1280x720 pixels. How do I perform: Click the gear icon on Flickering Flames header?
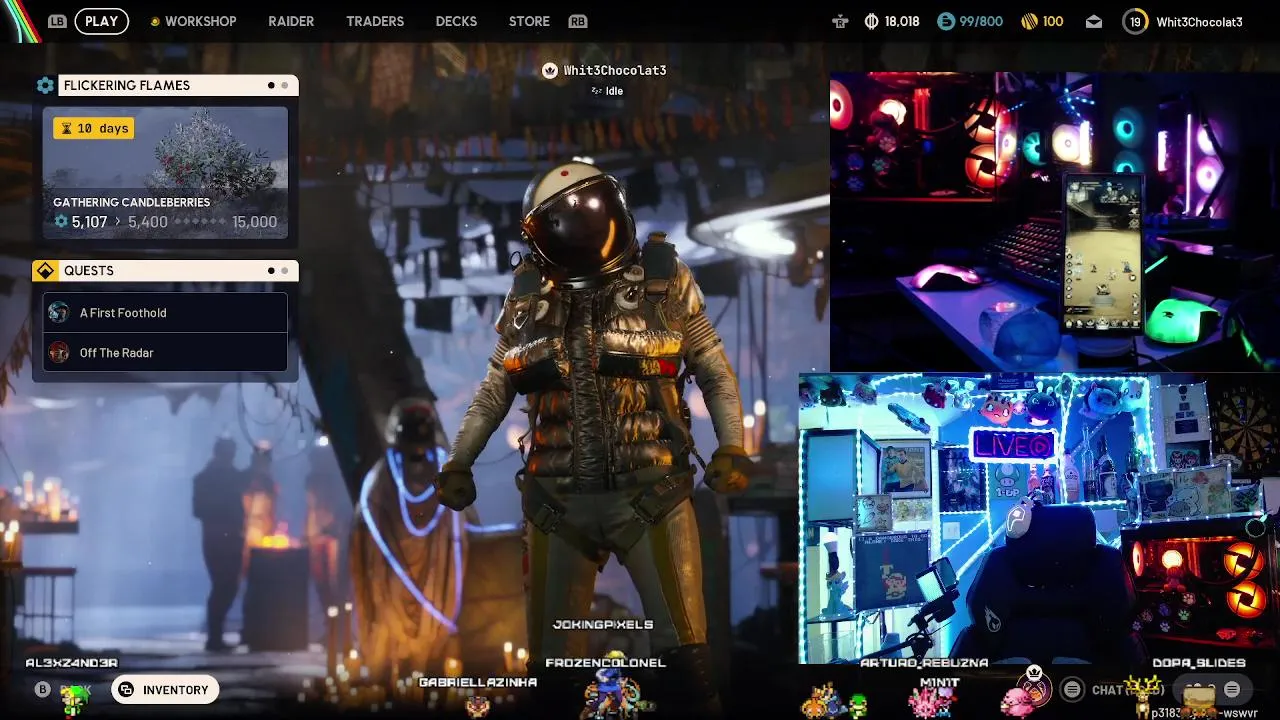tap(45, 85)
